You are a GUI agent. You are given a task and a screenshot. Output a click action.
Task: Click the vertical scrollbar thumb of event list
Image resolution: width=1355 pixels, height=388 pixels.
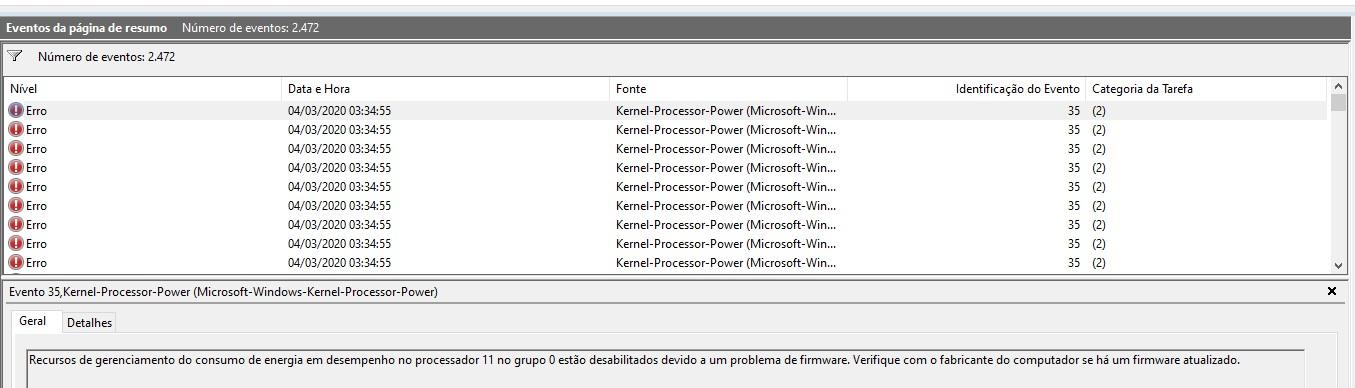click(1340, 103)
